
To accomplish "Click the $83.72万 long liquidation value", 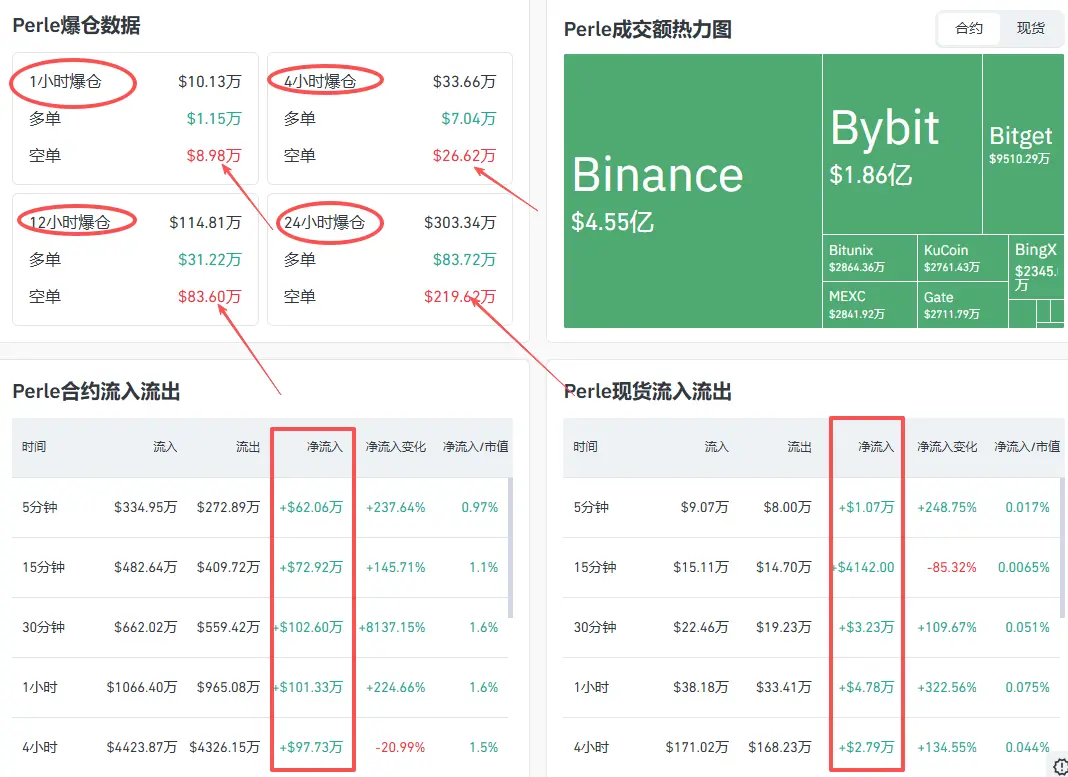I will (465, 259).
